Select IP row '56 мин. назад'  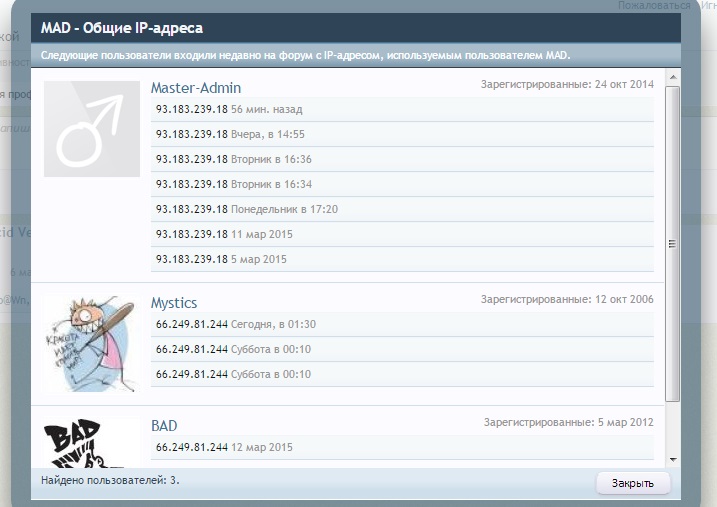[402, 109]
